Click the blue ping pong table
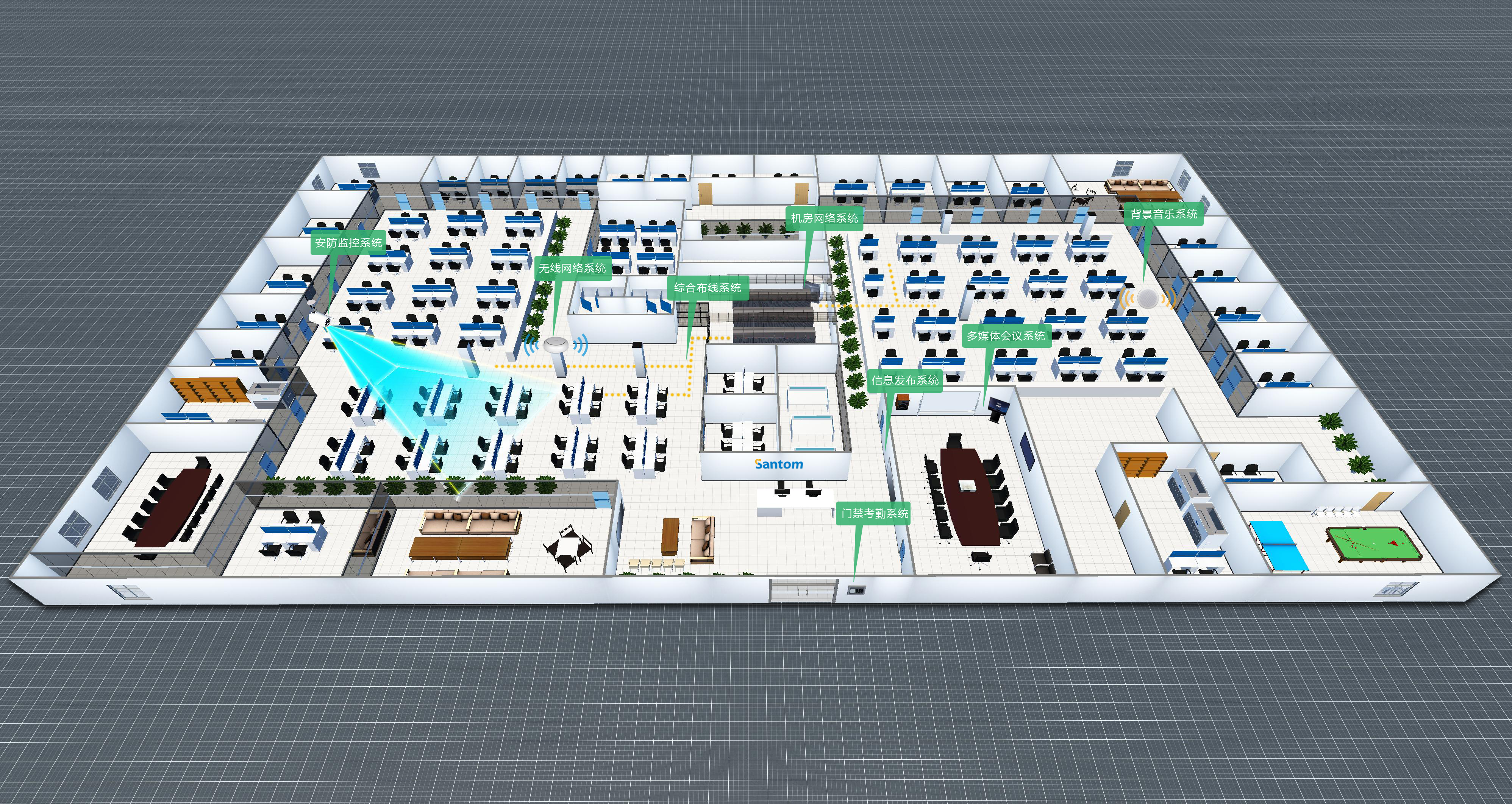This screenshot has height=804, width=1512. tap(1278, 545)
